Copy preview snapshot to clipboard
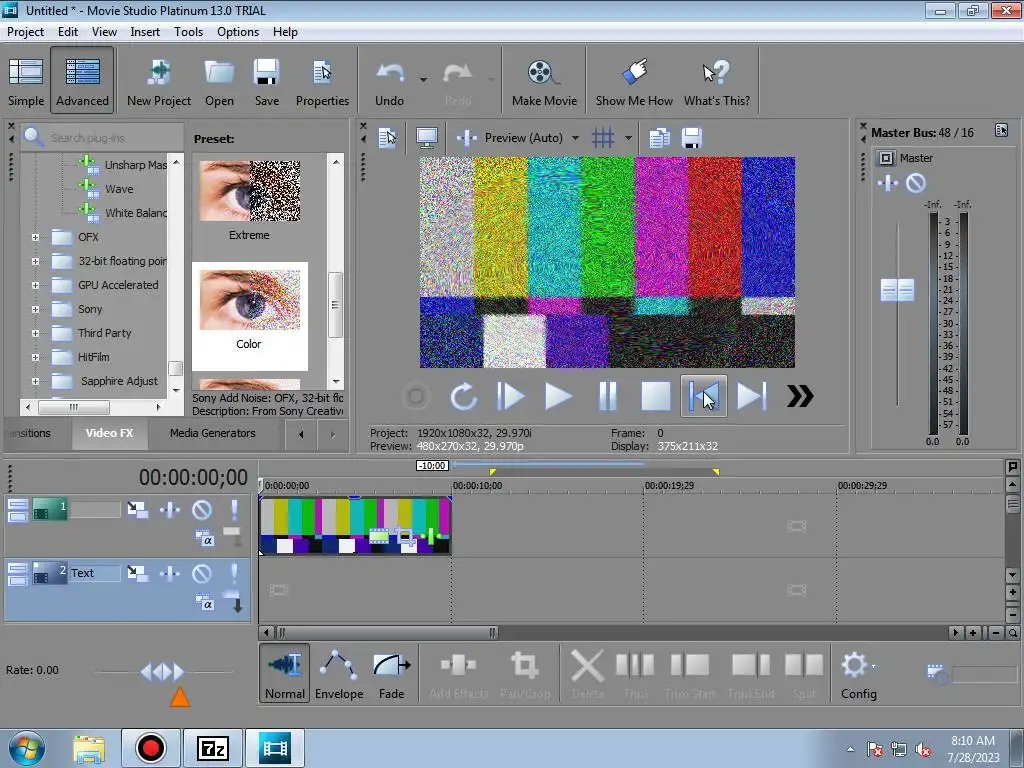The width and height of the screenshot is (1024, 768). [x=659, y=138]
